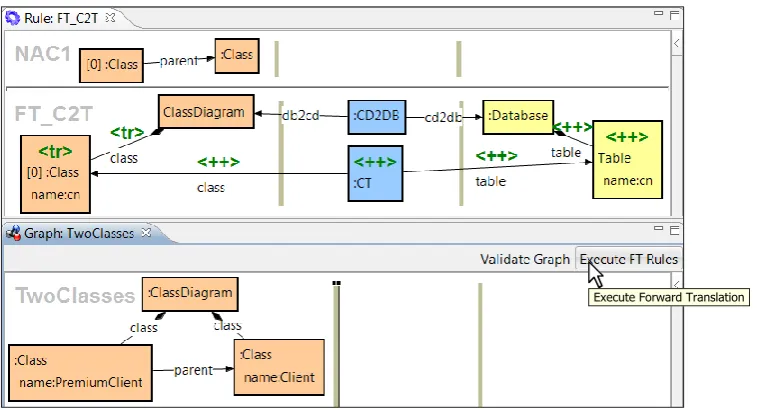Select the :Database node
The height and width of the screenshot is (410, 757).
tap(518, 117)
